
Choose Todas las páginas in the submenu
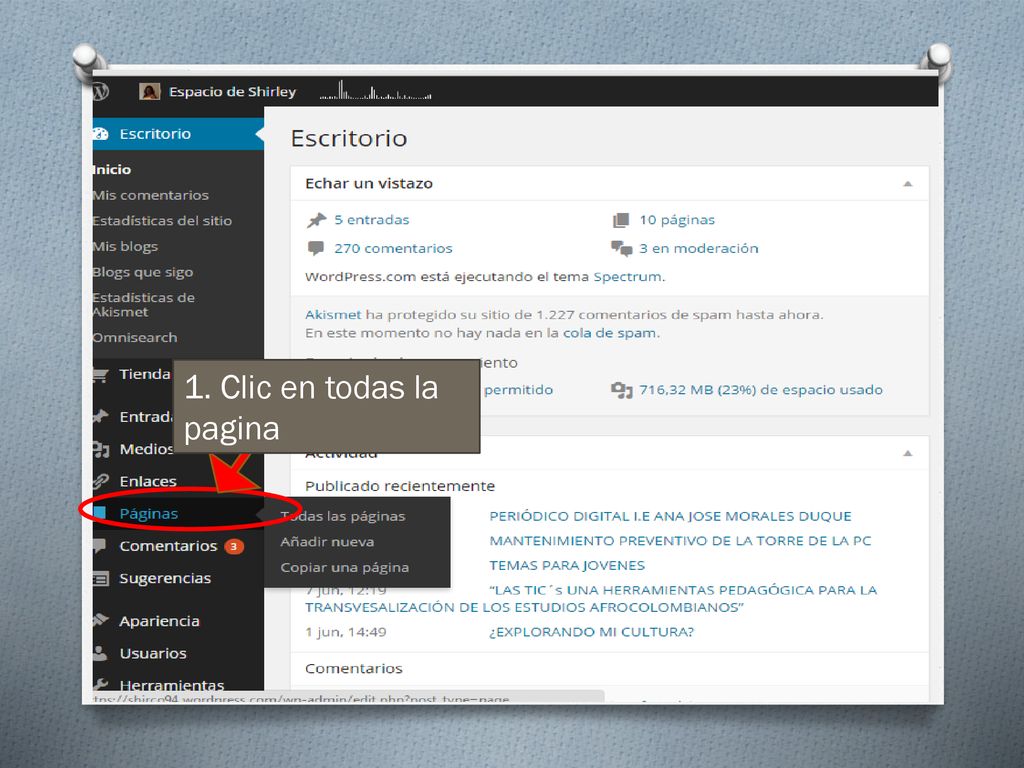pyautogui.click(x=343, y=516)
